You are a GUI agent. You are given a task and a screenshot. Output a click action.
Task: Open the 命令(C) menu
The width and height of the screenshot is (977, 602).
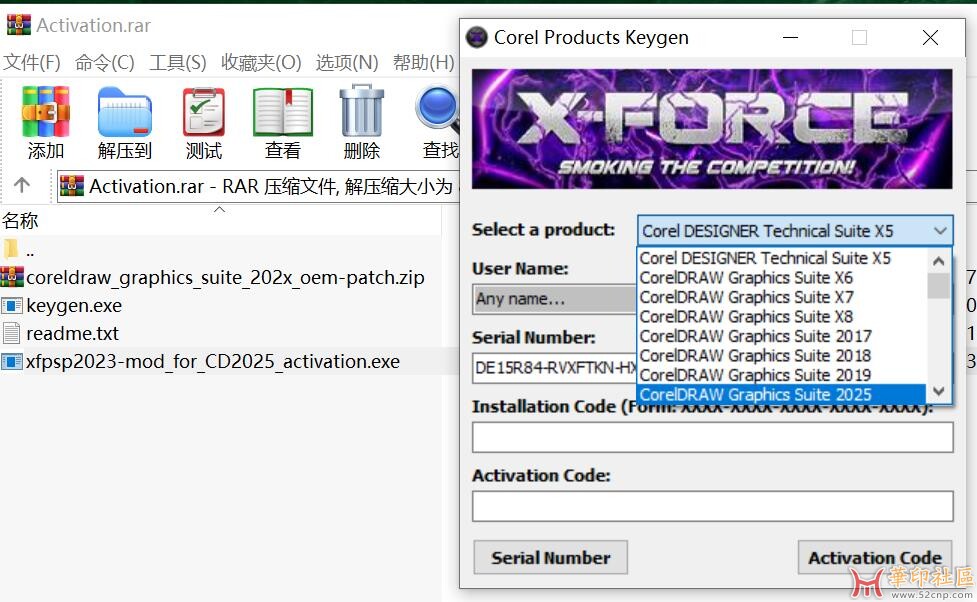tap(104, 62)
